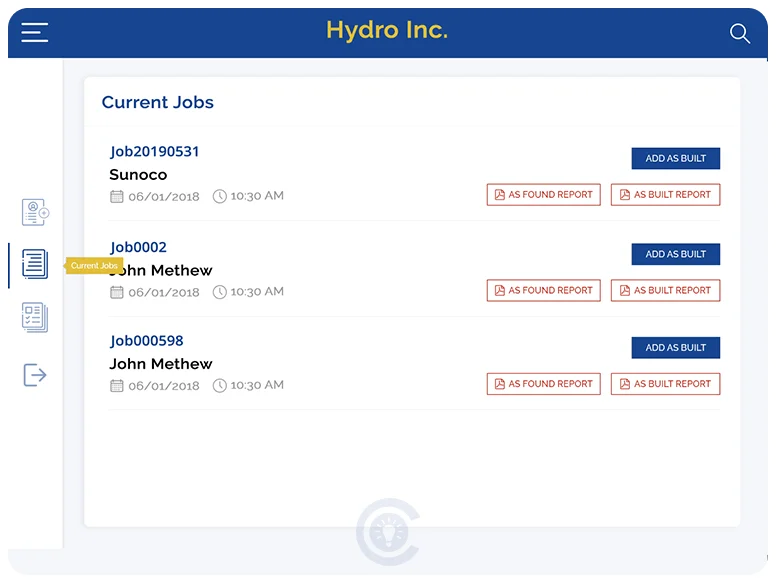Open the Job20190531 link

pos(154,152)
